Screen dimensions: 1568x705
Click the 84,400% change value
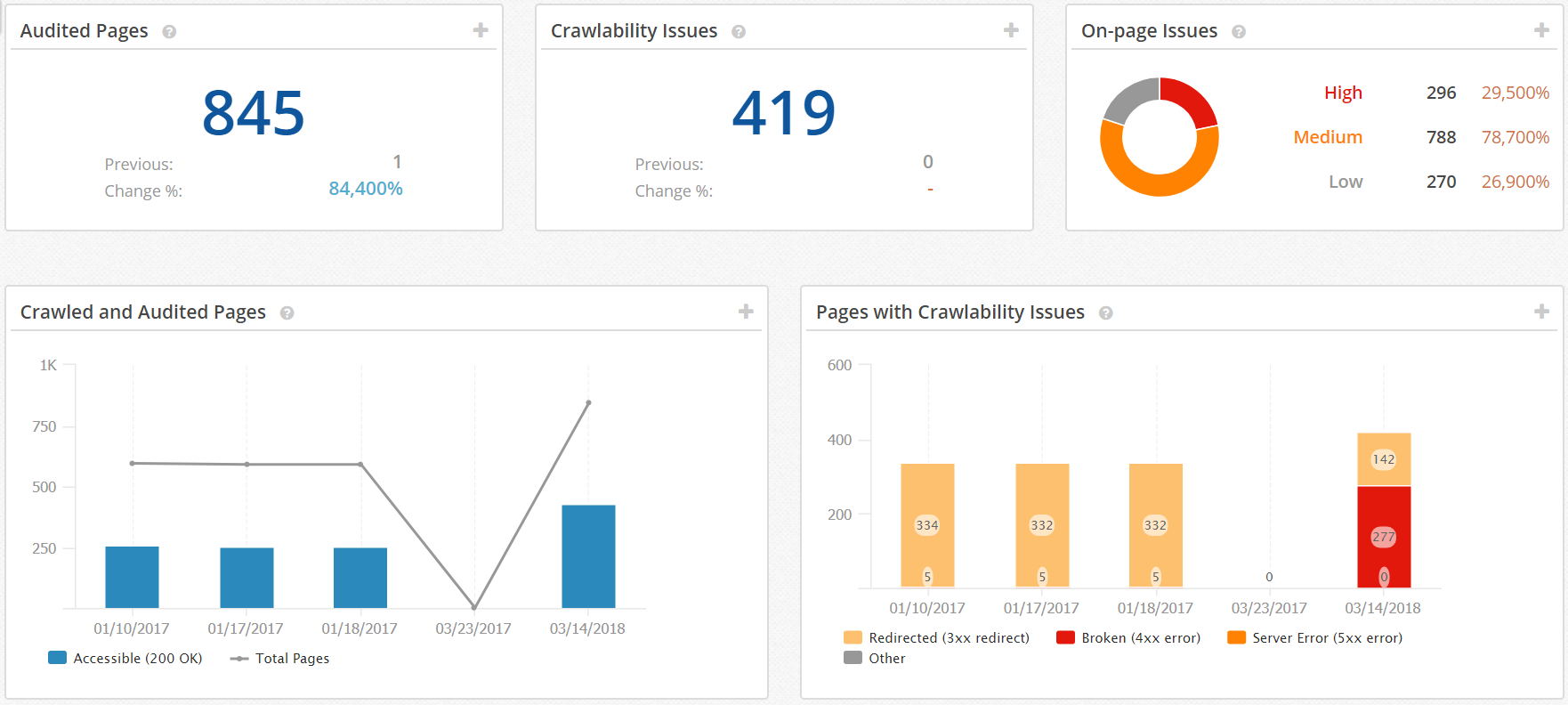click(366, 189)
